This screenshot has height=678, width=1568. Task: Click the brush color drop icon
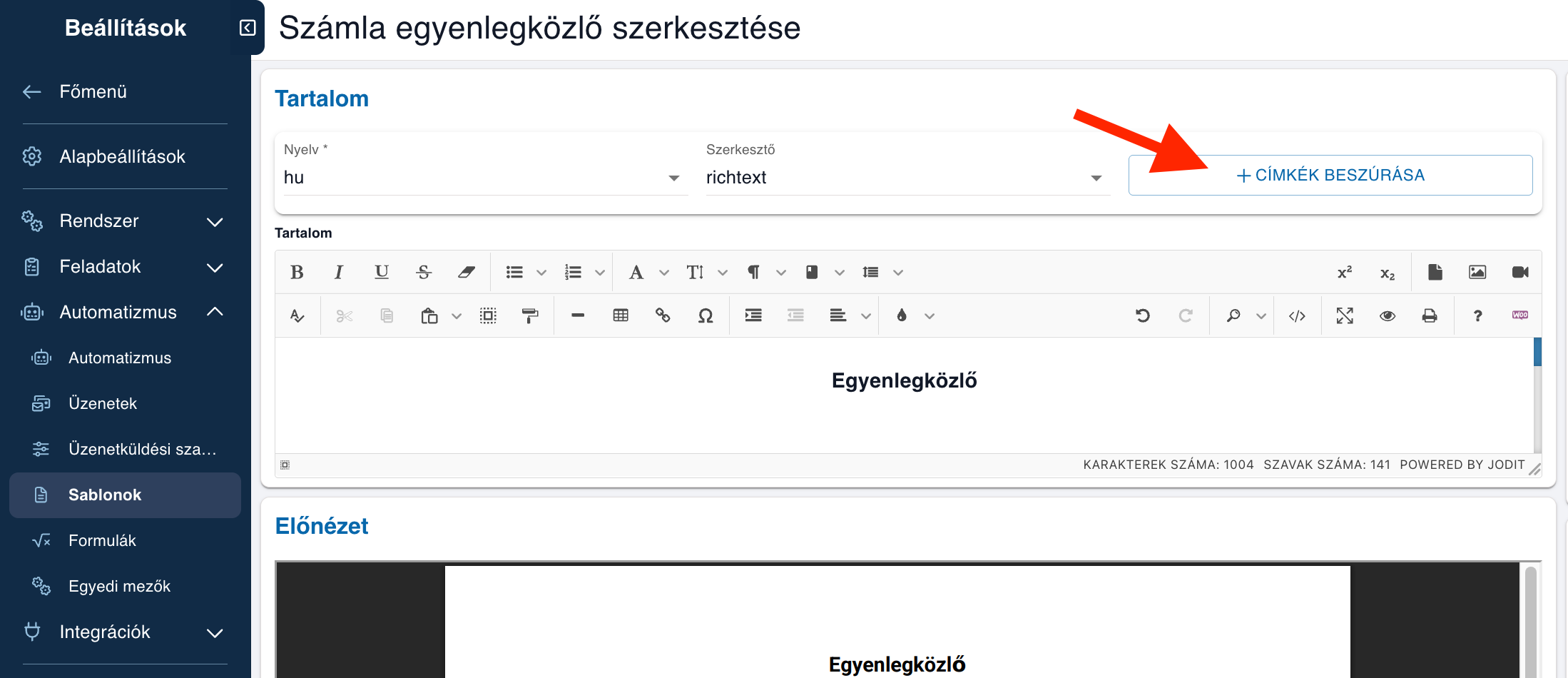[x=902, y=315]
